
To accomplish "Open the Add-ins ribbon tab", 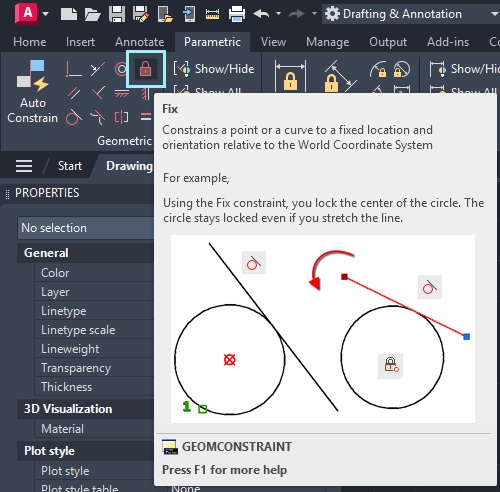I will tap(448, 42).
